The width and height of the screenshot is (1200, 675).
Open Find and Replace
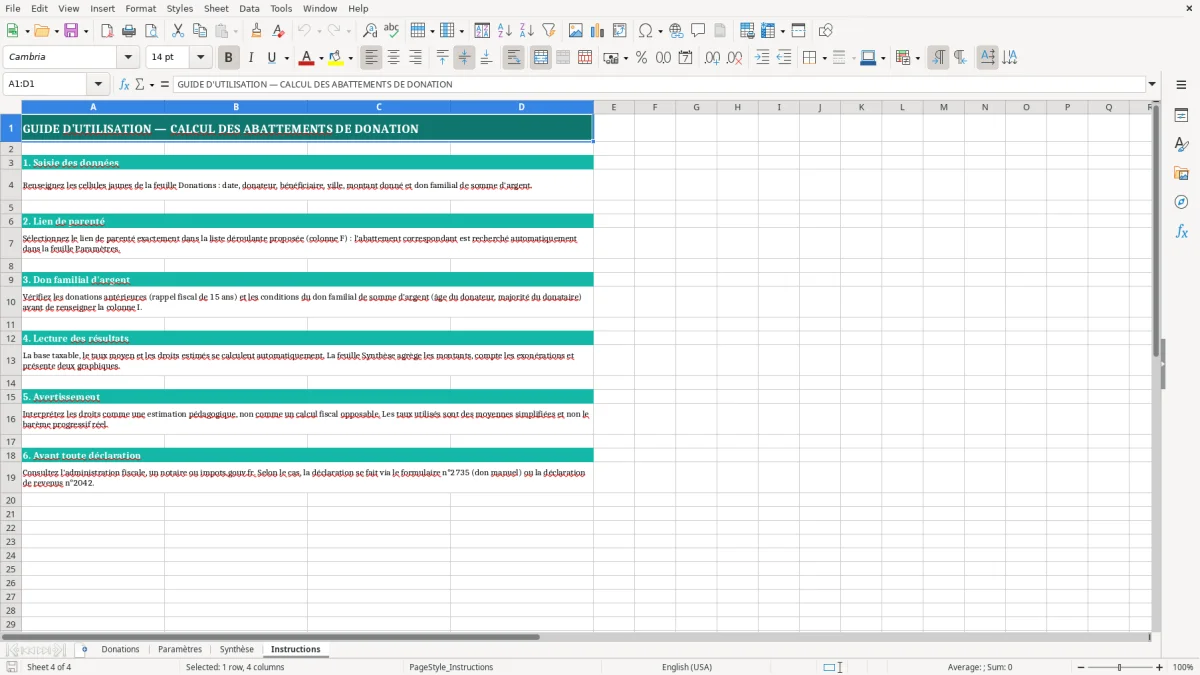370,31
